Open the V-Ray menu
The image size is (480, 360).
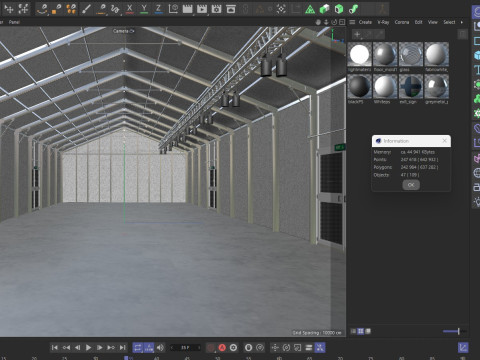coord(383,22)
